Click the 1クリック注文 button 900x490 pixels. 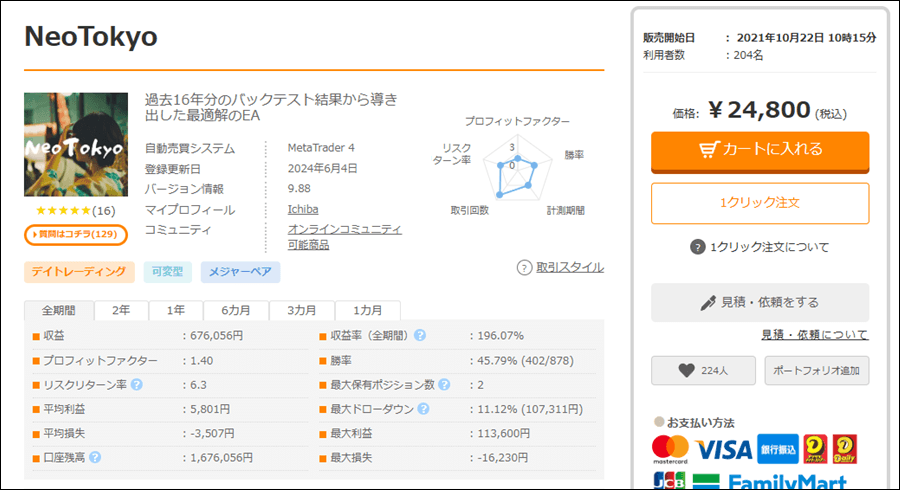click(760, 203)
